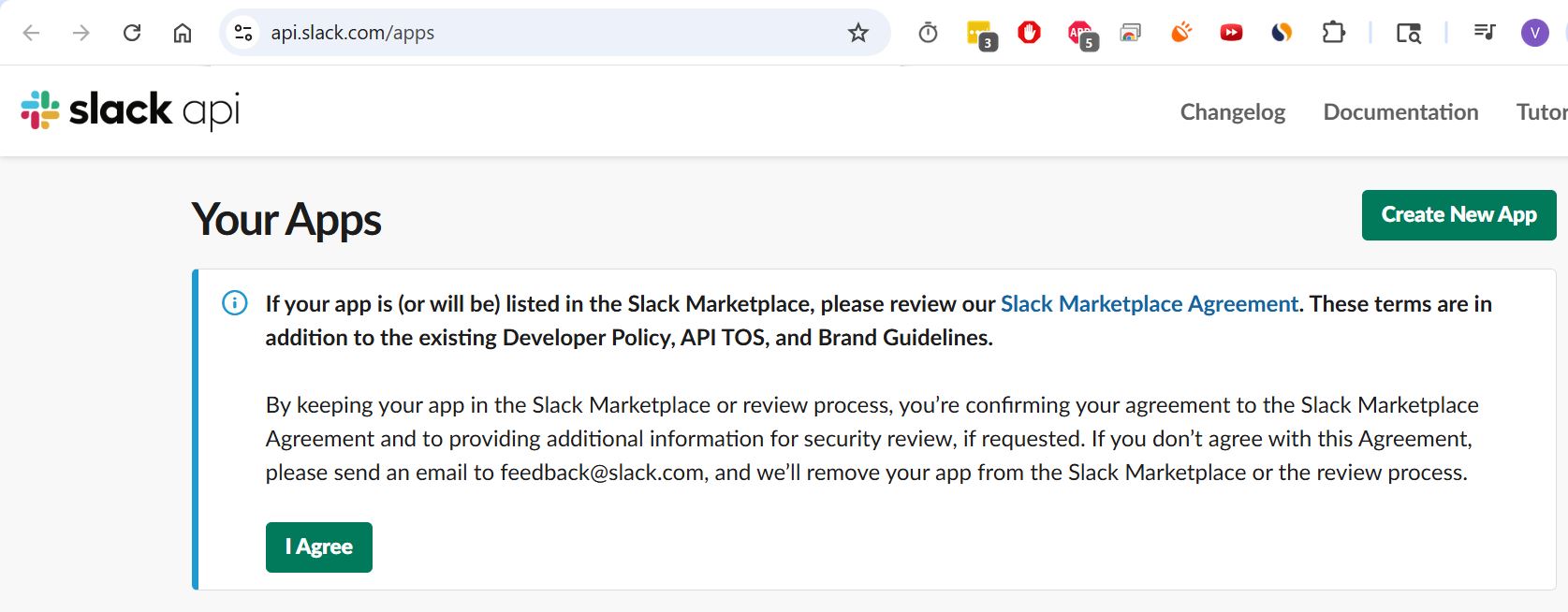Image resolution: width=1568 pixels, height=612 pixels.
Task: Open the Documentation nav item
Action: coord(1400,112)
